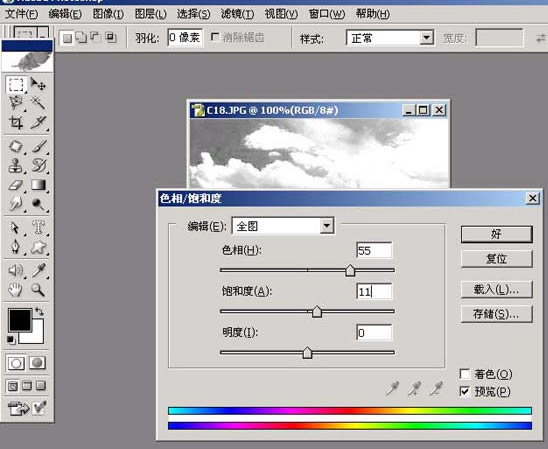
Task: Select the Crop tool
Action: 16,122
